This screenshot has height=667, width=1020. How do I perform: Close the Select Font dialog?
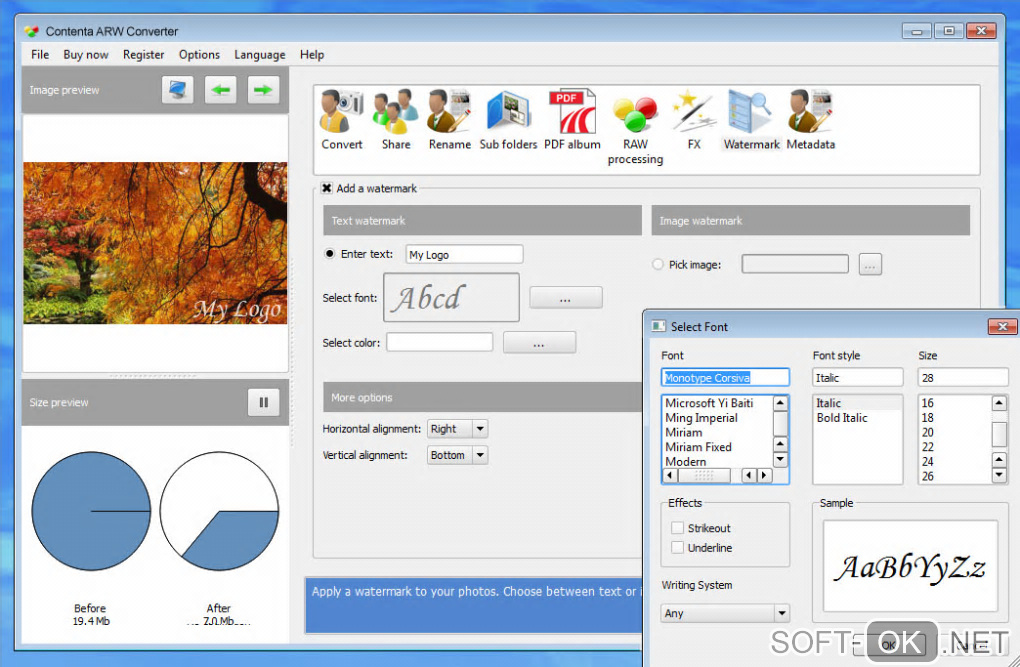tap(1002, 326)
